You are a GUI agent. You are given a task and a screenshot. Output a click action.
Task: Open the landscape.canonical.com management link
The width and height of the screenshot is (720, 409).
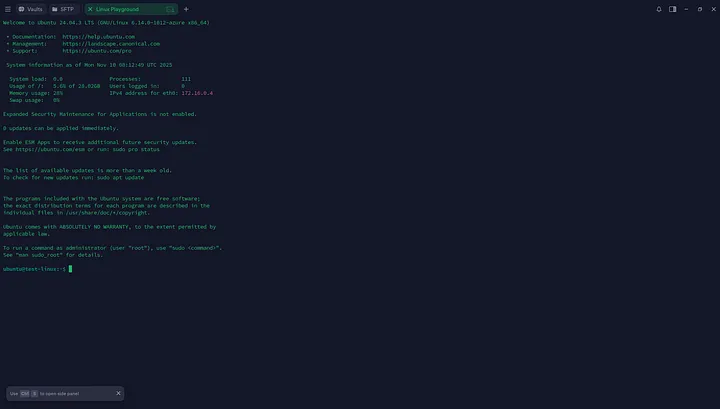point(111,43)
